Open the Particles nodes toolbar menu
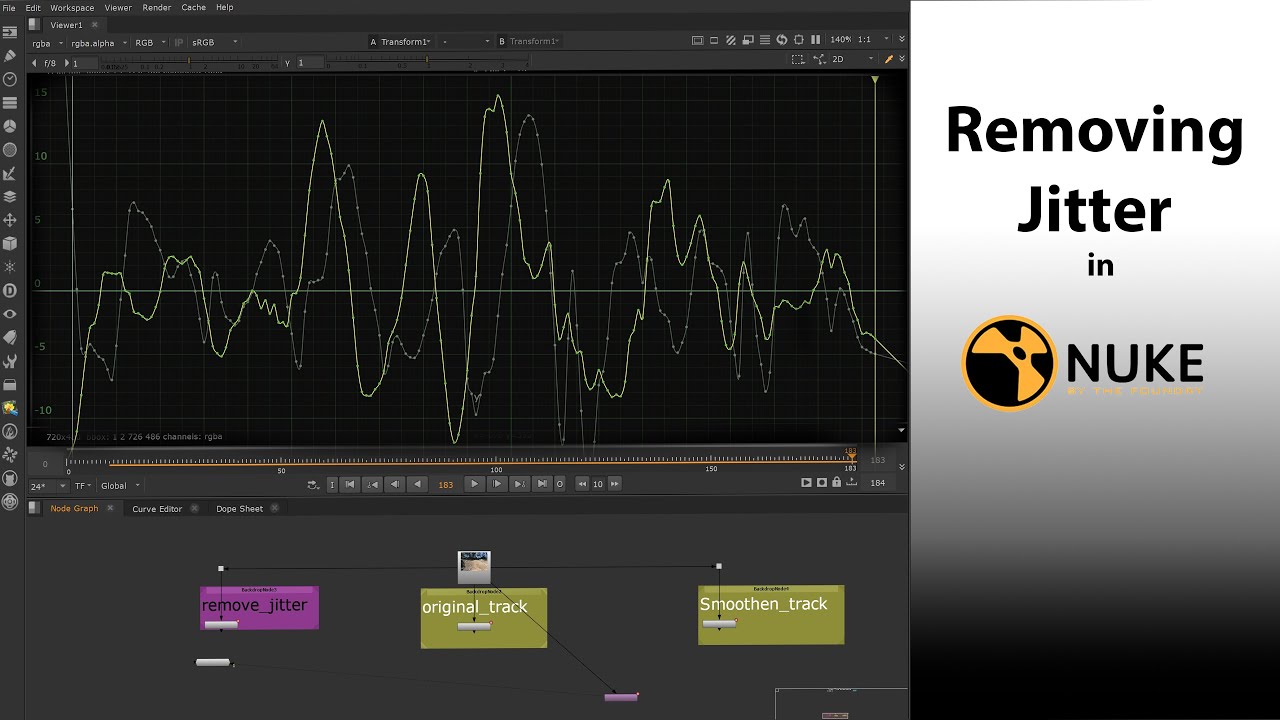The image size is (1280, 720). click(10, 267)
